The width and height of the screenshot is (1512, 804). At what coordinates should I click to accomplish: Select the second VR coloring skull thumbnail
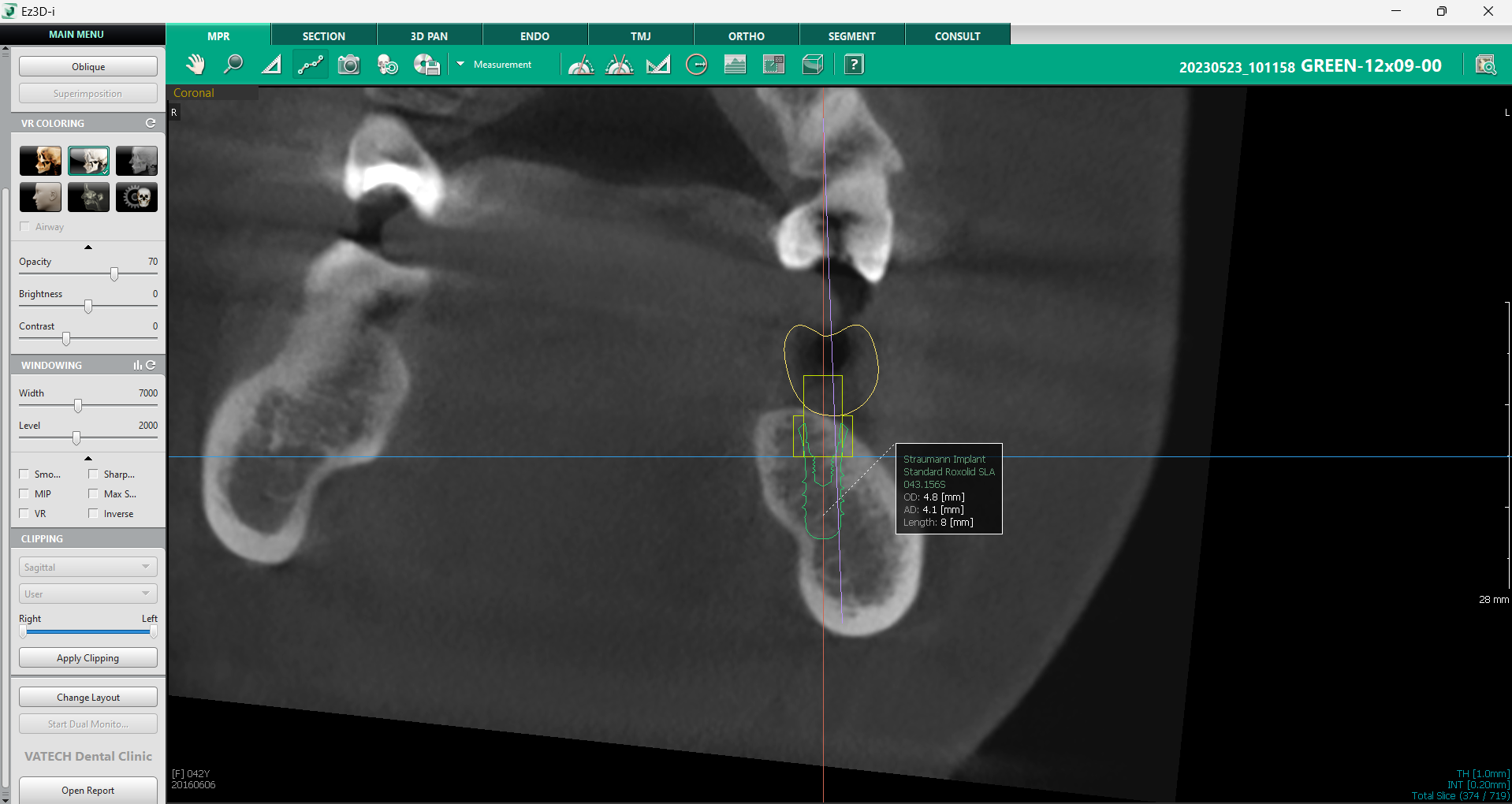click(88, 161)
